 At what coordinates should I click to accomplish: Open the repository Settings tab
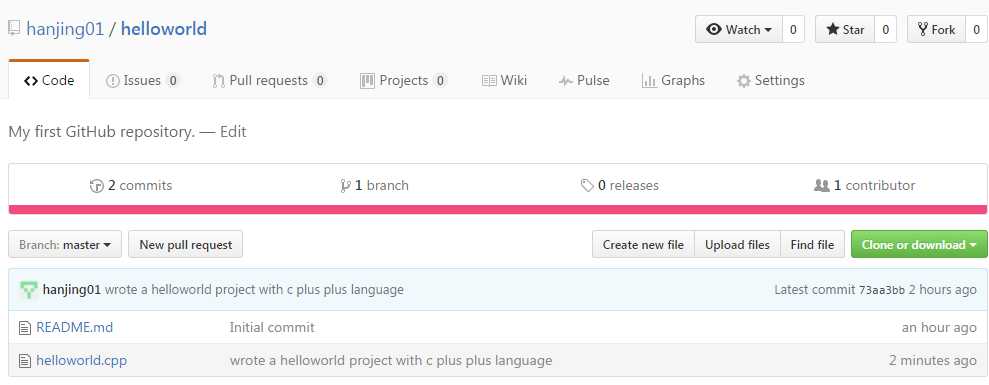[x=771, y=81]
